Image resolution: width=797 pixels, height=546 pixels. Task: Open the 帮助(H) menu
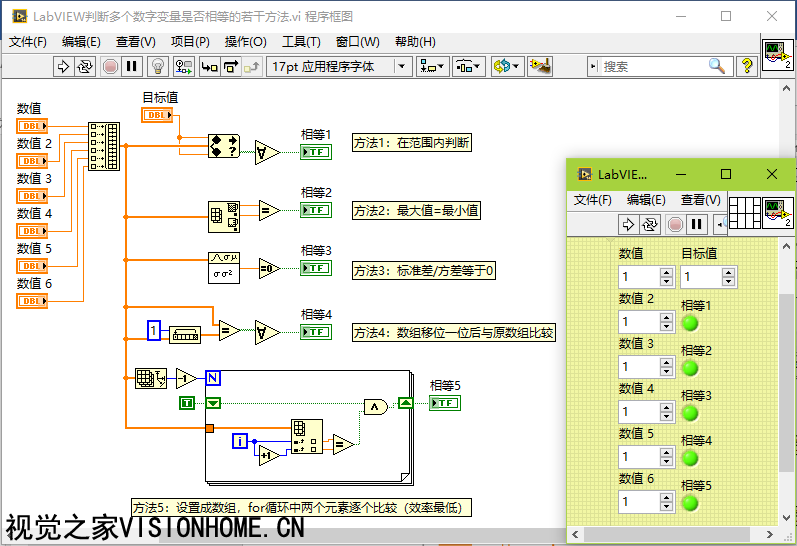coord(415,42)
